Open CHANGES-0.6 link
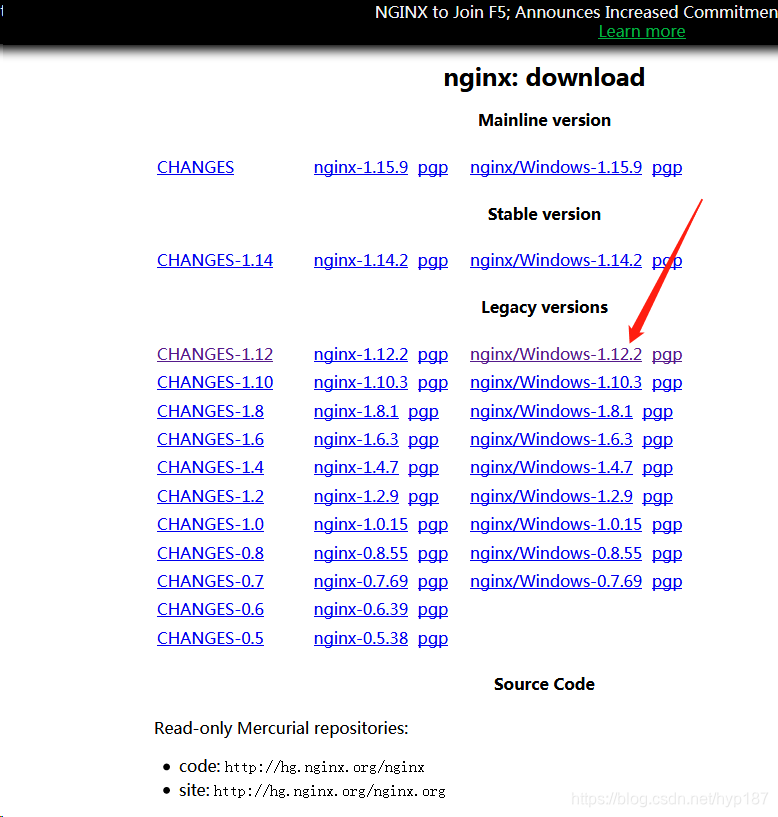This screenshot has height=817, width=778. point(210,609)
